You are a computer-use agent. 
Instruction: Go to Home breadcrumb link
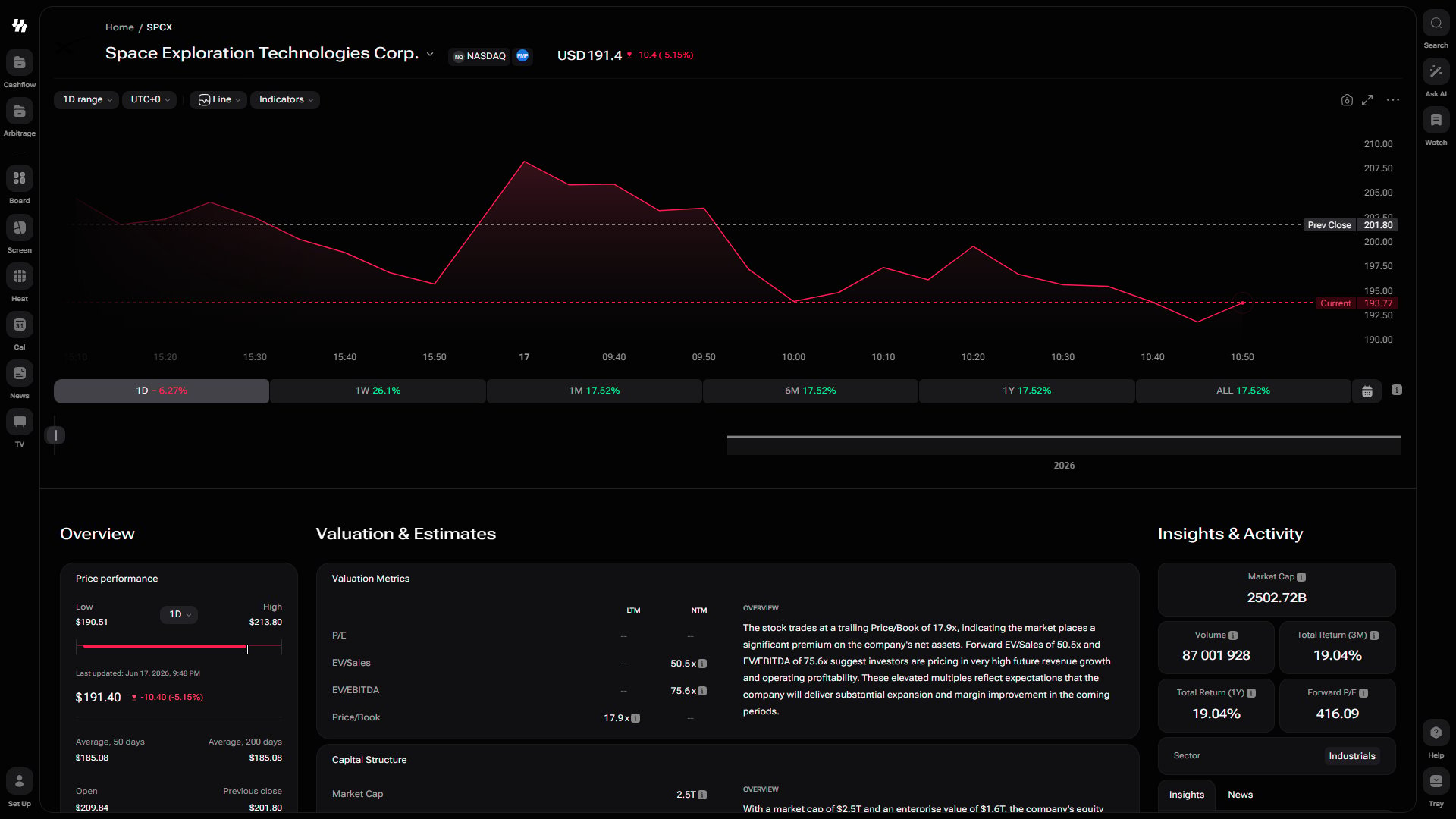tap(120, 27)
